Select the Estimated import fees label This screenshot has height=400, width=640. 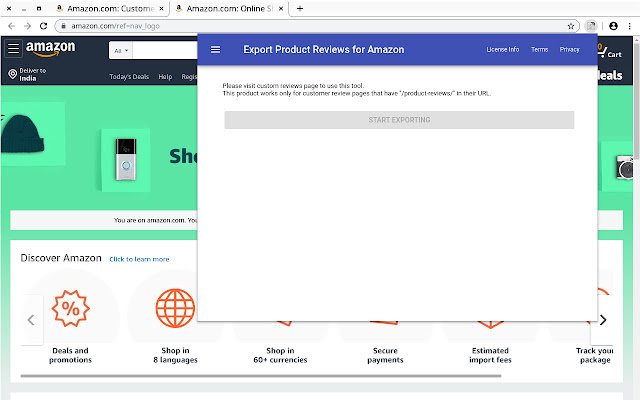coord(490,355)
